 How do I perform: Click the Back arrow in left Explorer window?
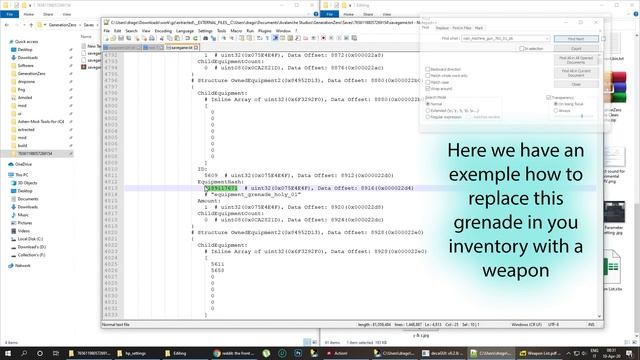[7, 25]
